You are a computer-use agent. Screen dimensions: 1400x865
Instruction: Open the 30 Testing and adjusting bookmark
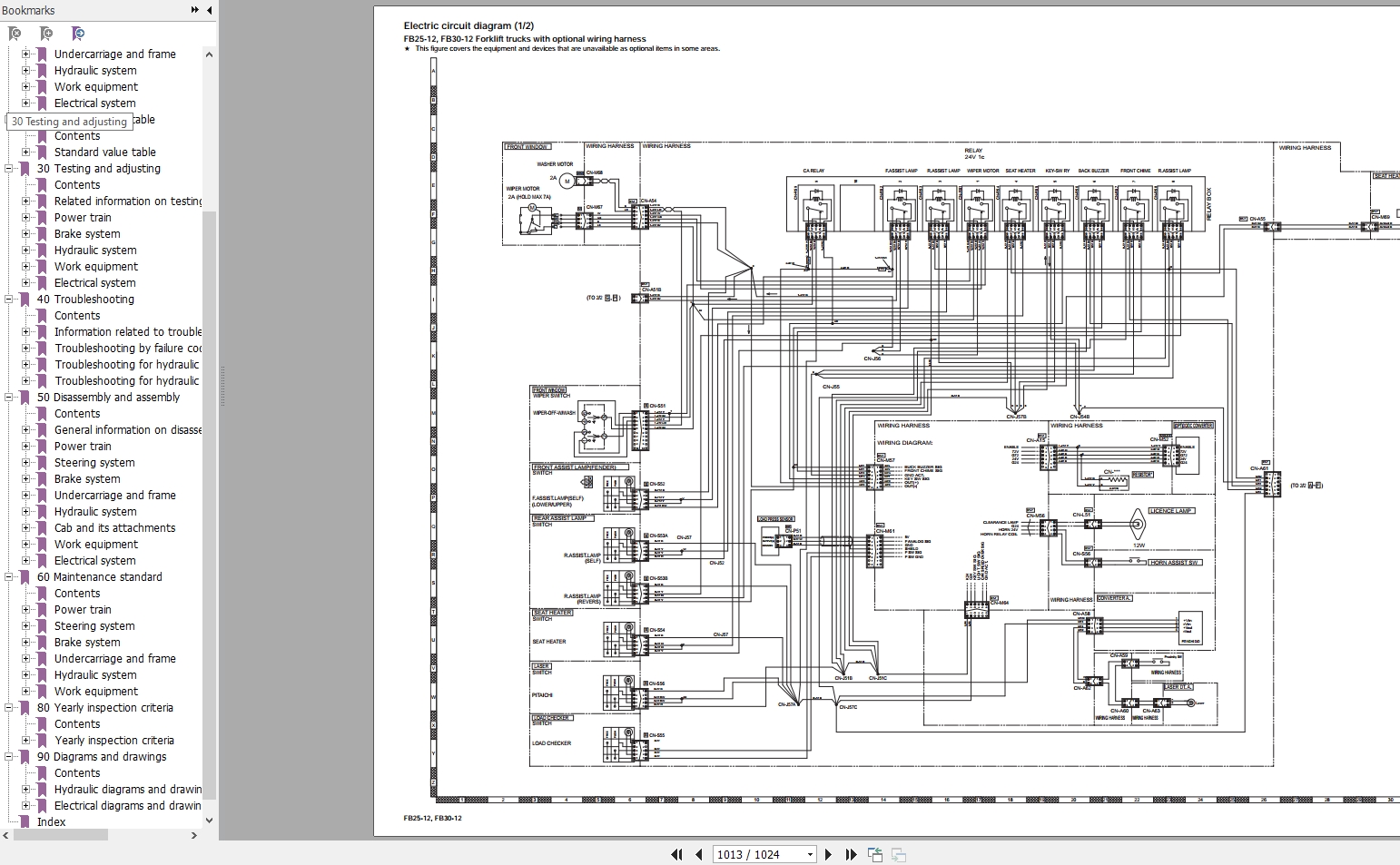coord(98,169)
